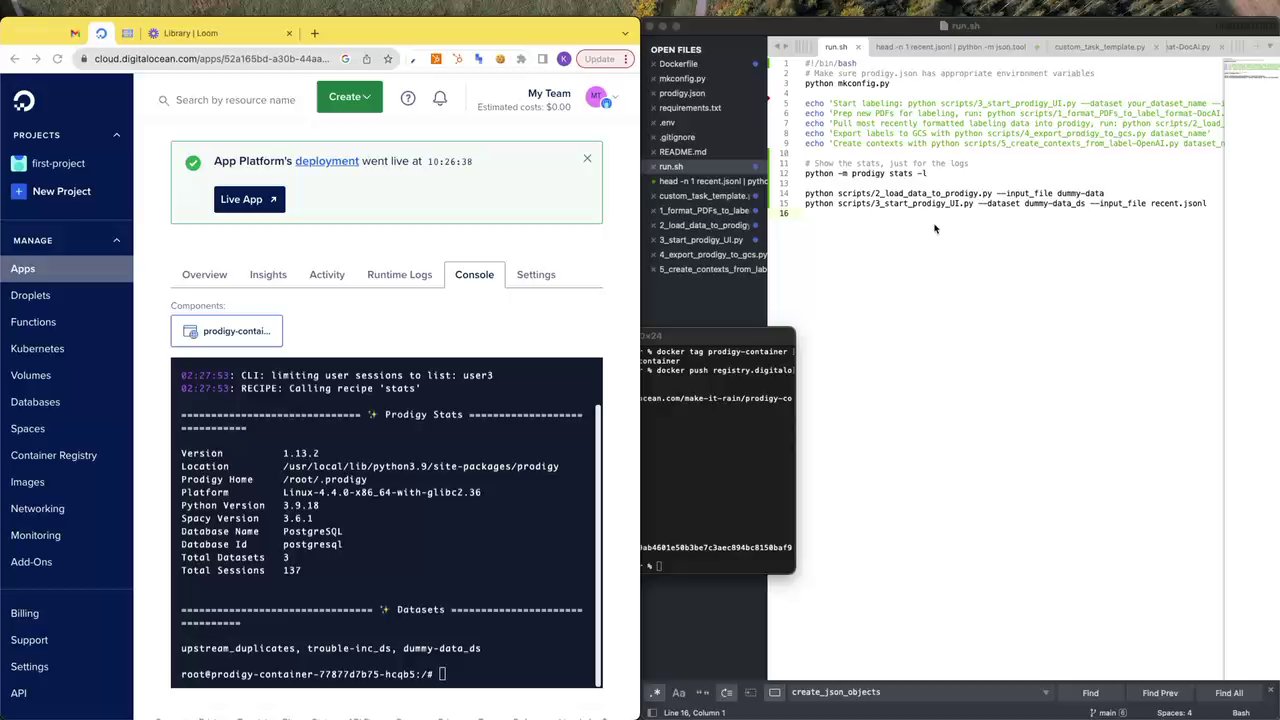
Task: Click the share icon in the address bar
Action: click(x=367, y=59)
